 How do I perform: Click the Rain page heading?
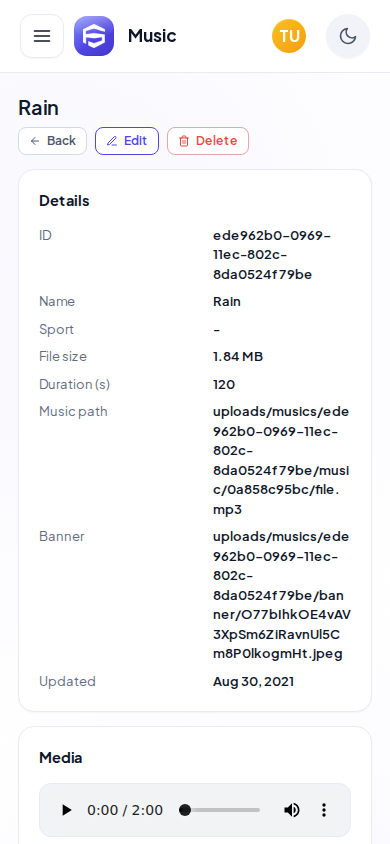tap(38, 108)
